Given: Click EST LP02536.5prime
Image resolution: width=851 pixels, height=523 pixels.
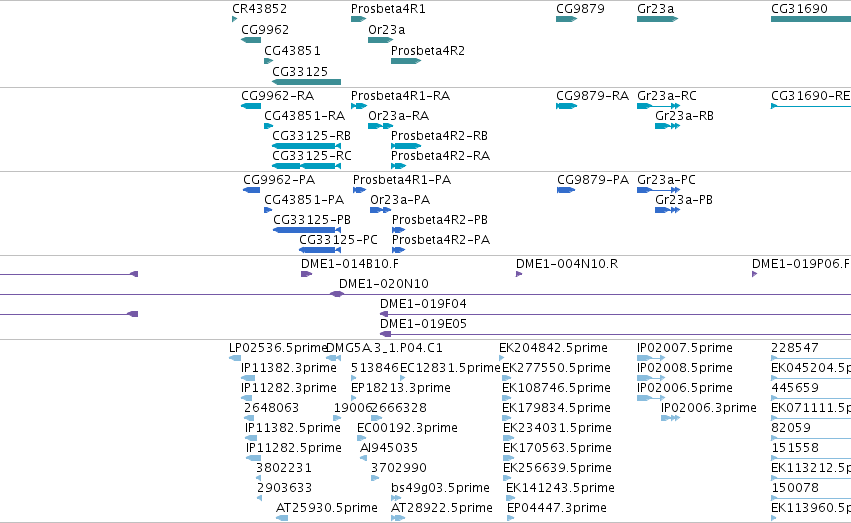Looking at the screenshot, I should (x=278, y=348).
